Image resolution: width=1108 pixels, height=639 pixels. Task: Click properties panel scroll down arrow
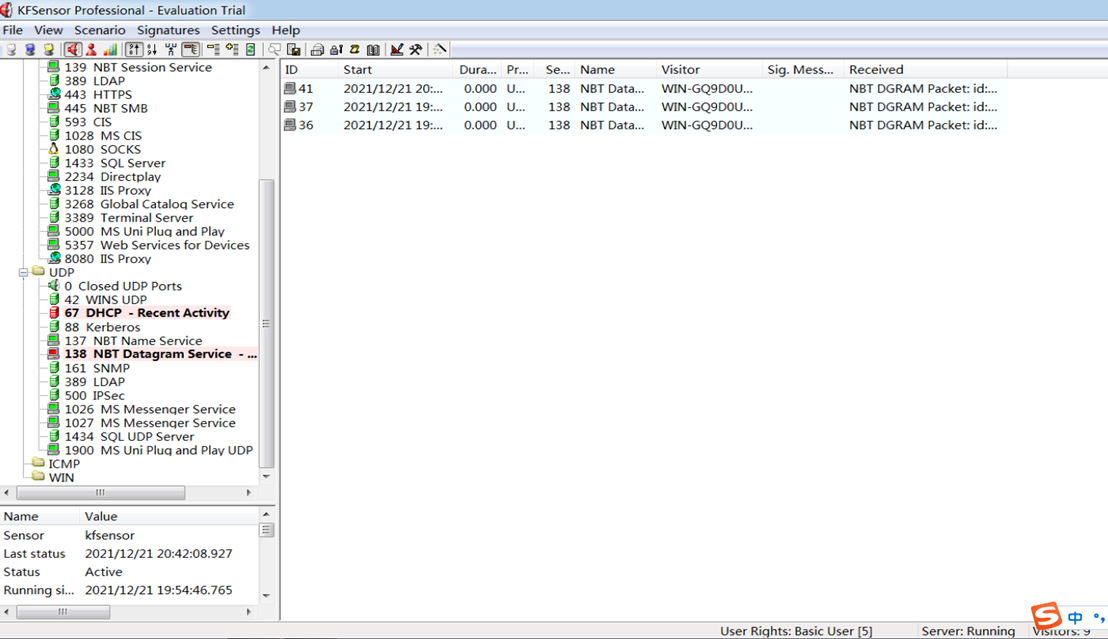tap(266, 595)
